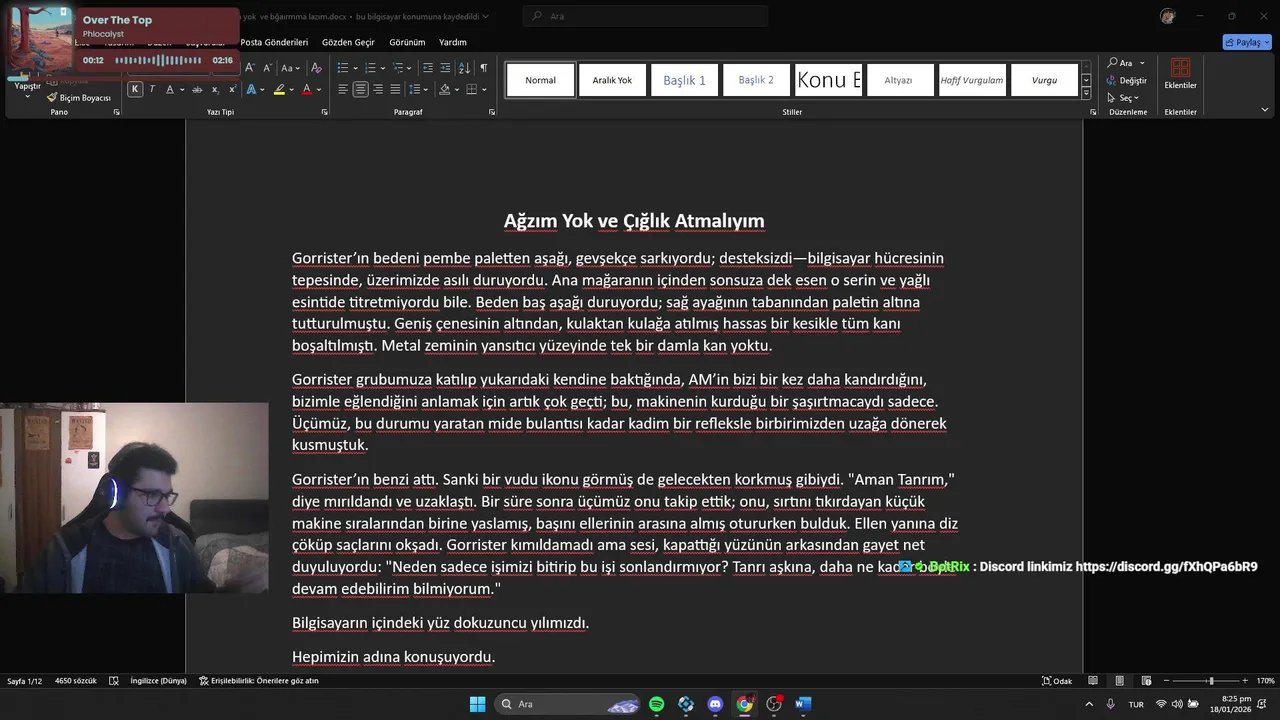Image resolution: width=1280 pixels, height=720 pixels.
Task: Open the Yazı Tipi dialog launcher
Action: click(325, 112)
